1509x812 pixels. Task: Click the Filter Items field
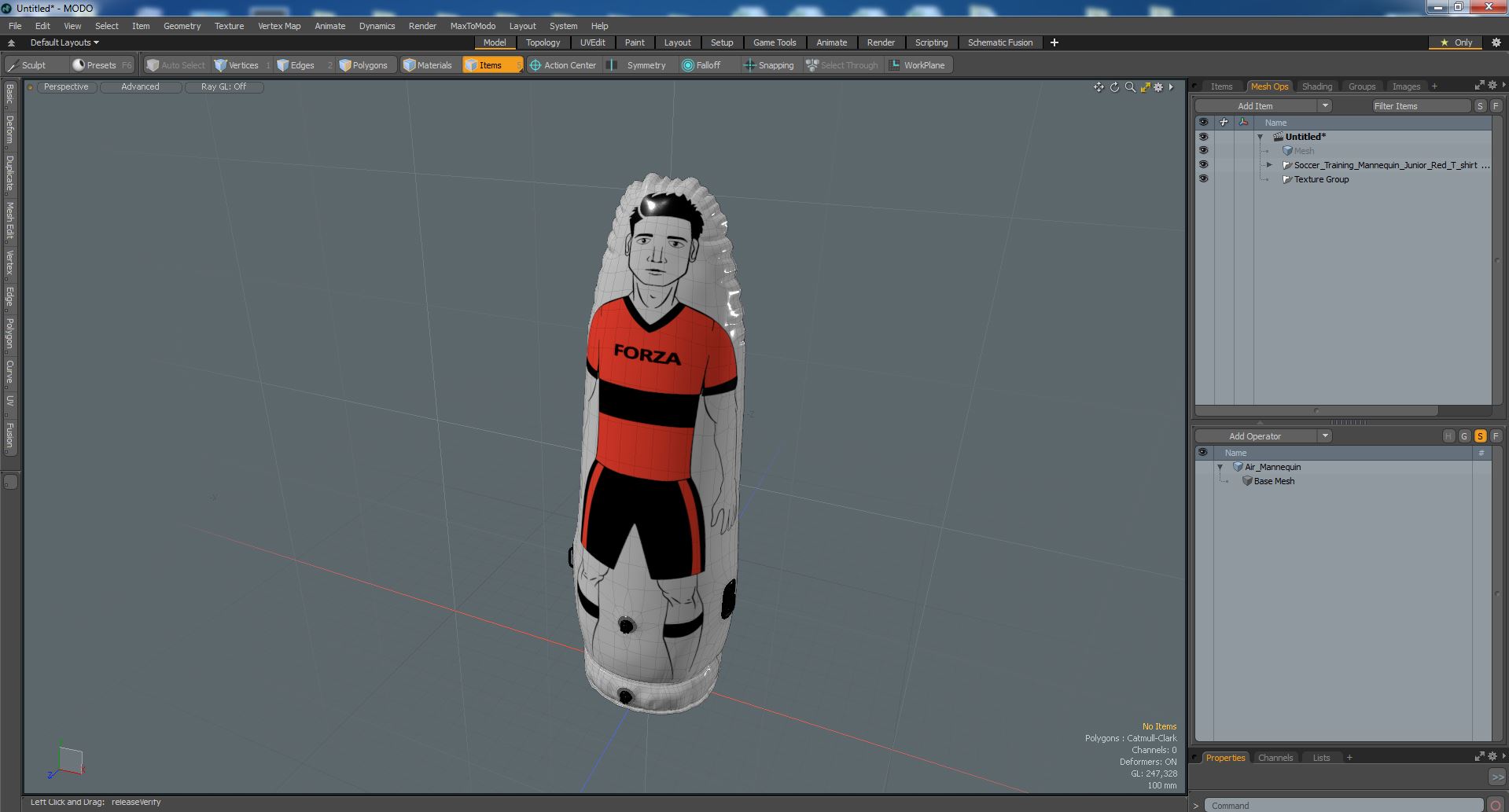[1421, 106]
